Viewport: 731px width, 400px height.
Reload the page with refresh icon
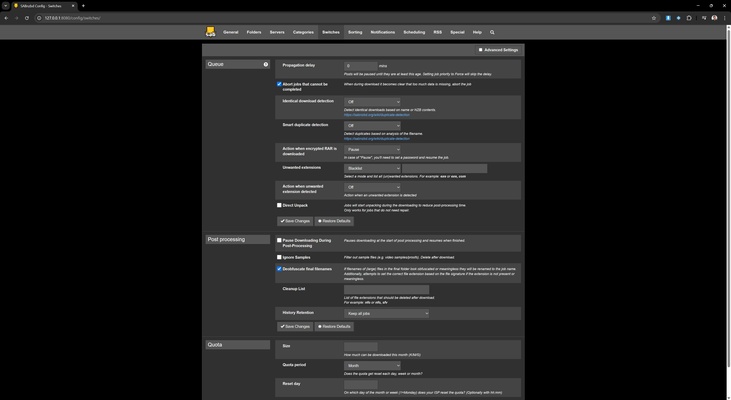(x=27, y=18)
